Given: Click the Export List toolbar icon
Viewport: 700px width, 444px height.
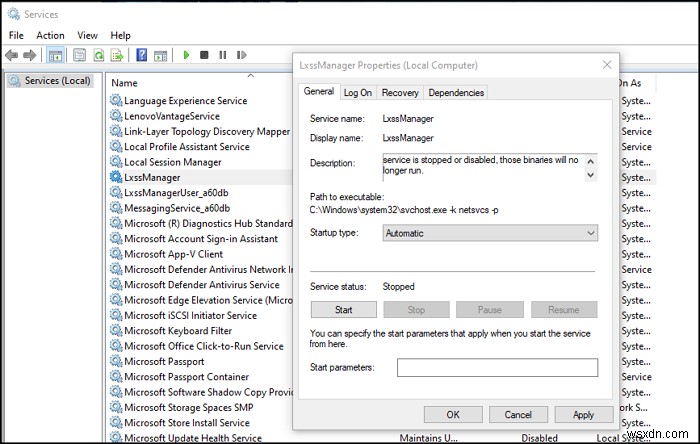Looking at the screenshot, I should 116,54.
